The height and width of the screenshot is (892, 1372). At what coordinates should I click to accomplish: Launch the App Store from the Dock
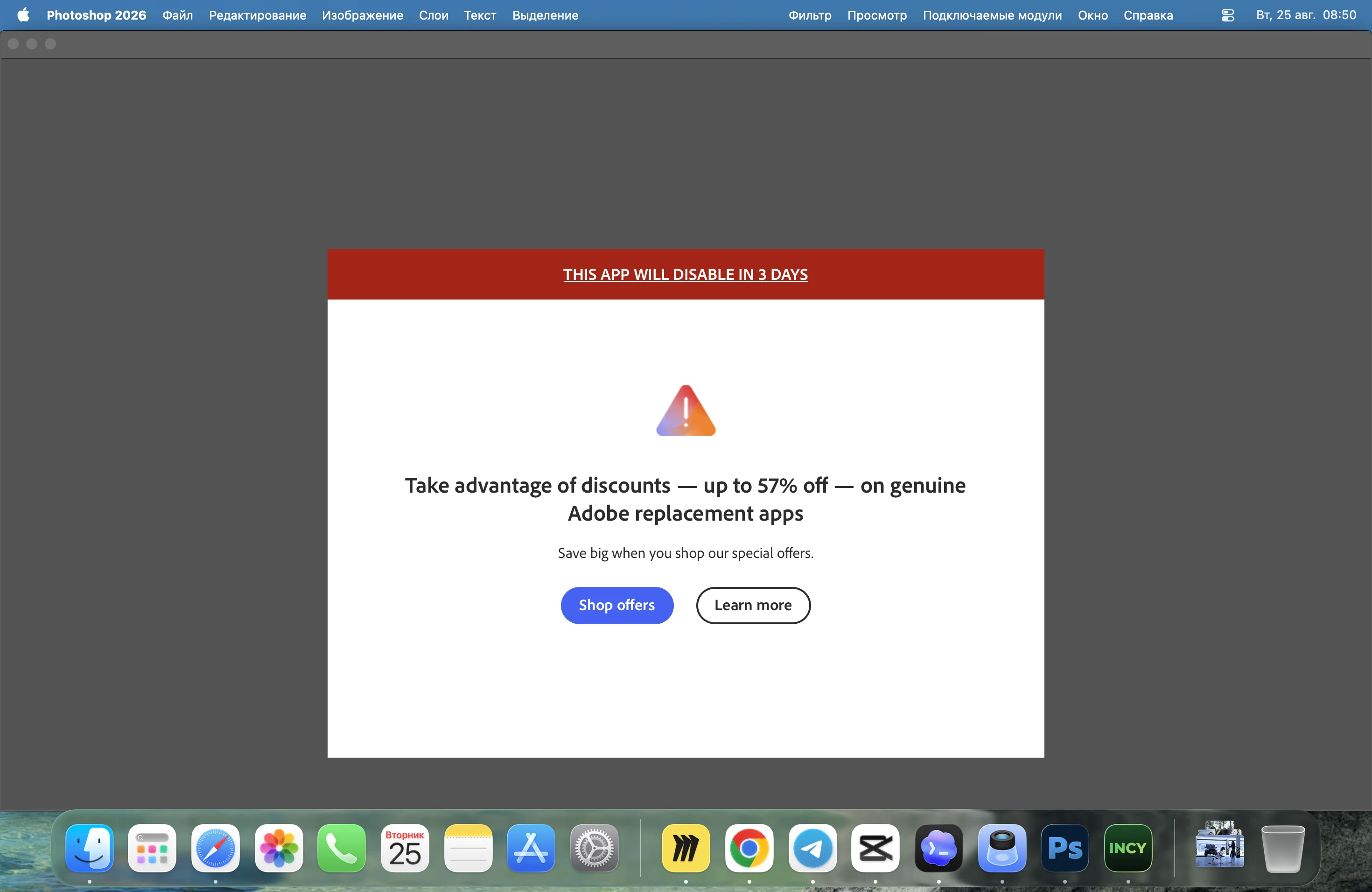(x=531, y=848)
